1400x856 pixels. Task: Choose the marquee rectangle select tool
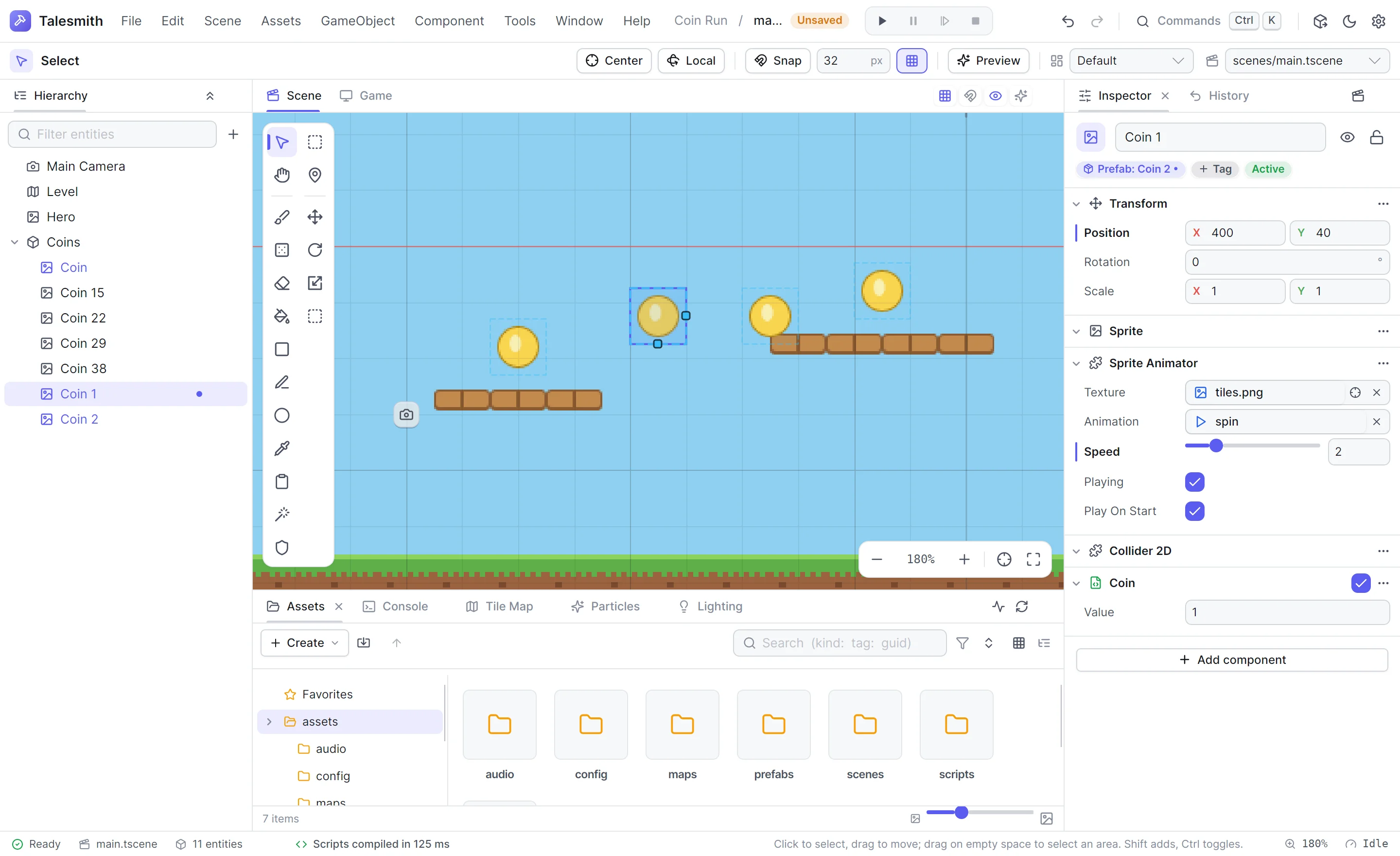[x=315, y=142]
